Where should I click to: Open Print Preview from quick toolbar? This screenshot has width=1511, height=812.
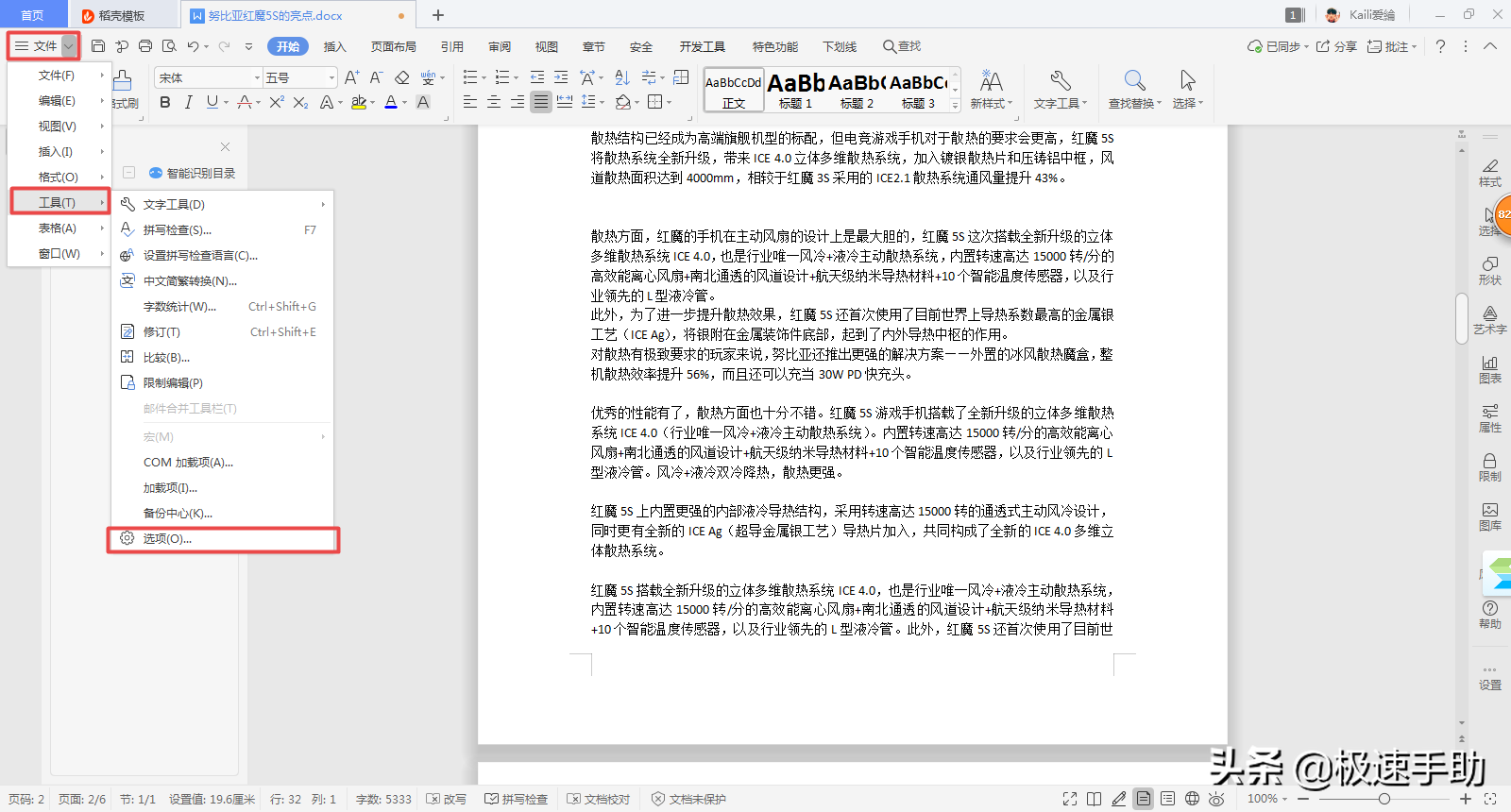click(x=169, y=46)
